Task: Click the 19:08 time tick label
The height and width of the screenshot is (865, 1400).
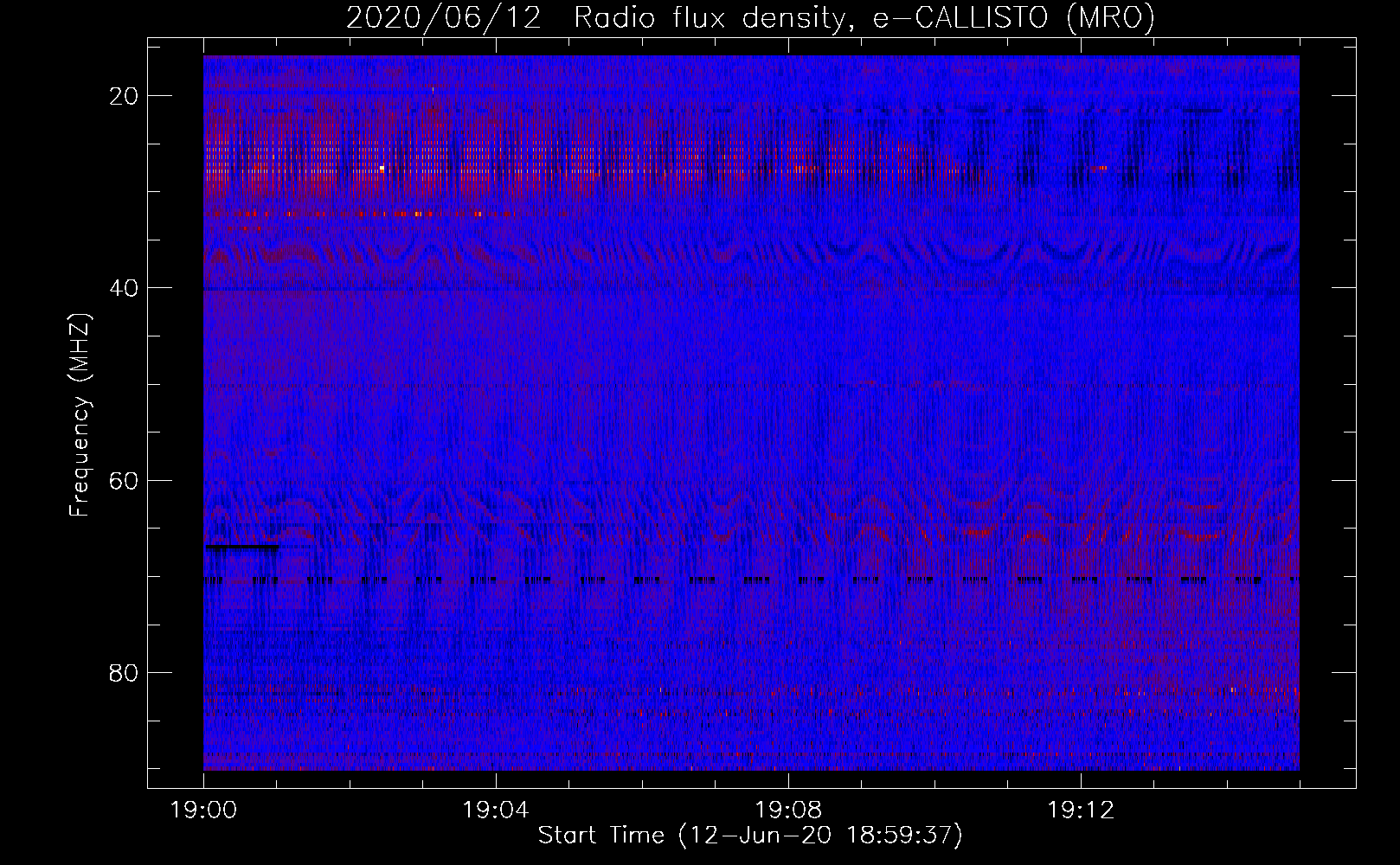Action: pos(788,811)
